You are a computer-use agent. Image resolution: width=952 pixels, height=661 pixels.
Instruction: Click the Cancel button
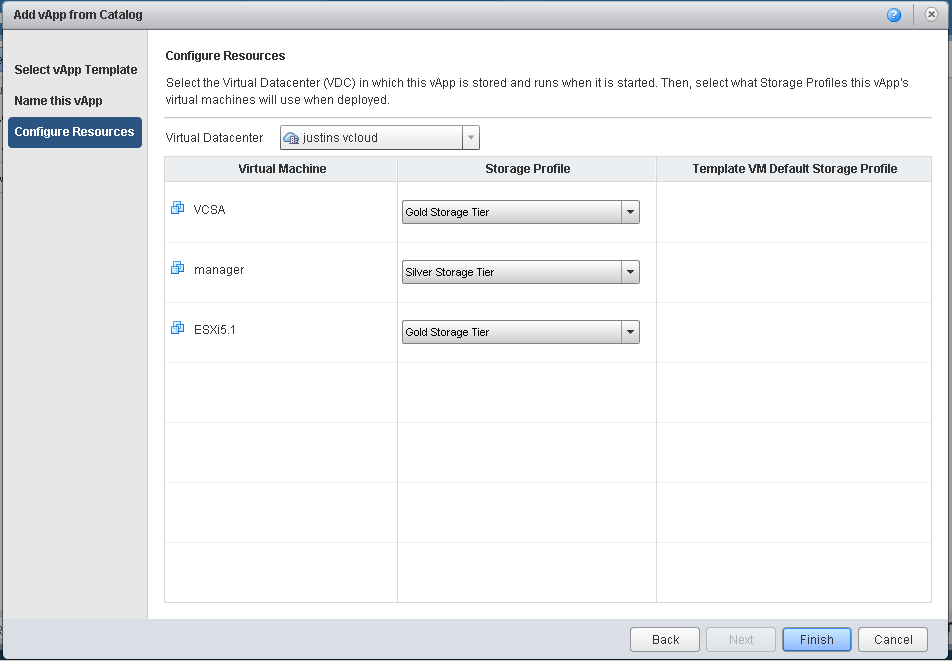coord(892,640)
